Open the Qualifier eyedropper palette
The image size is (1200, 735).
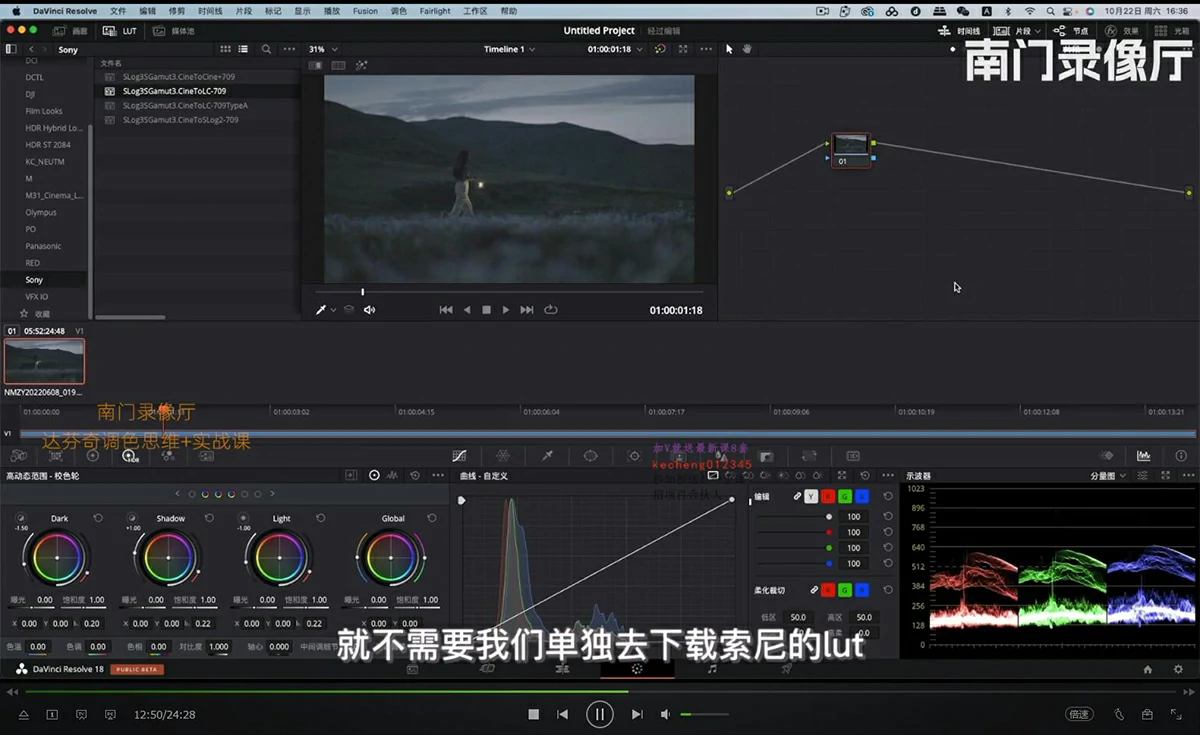pyautogui.click(x=547, y=455)
